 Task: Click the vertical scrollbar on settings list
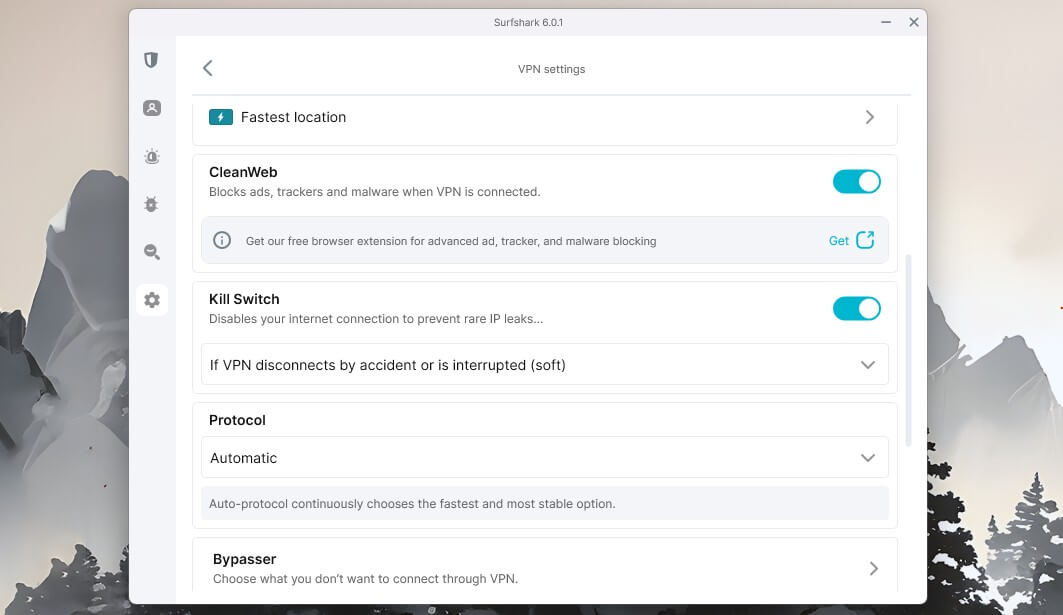click(x=908, y=351)
